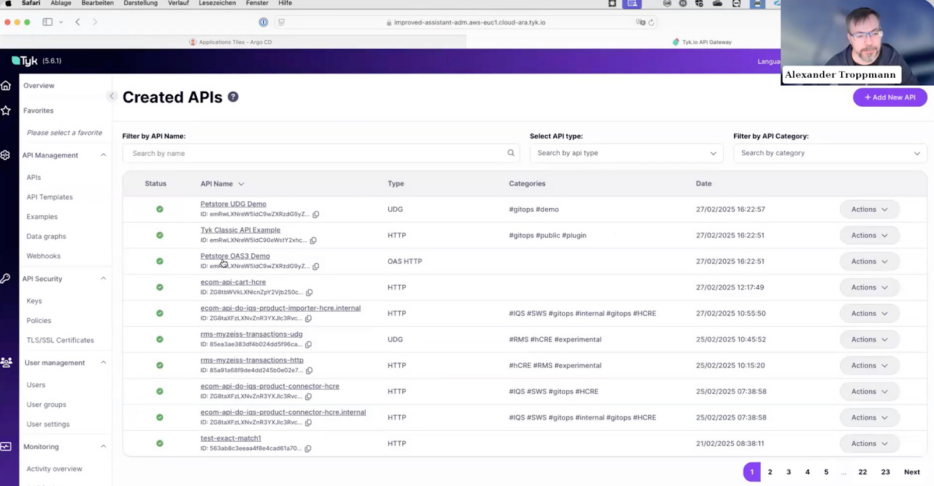Image resolution: width=934 pixels, height=486 pixels.
Task: Open API Templates in sidebar
Action: (x=49, y=197)
